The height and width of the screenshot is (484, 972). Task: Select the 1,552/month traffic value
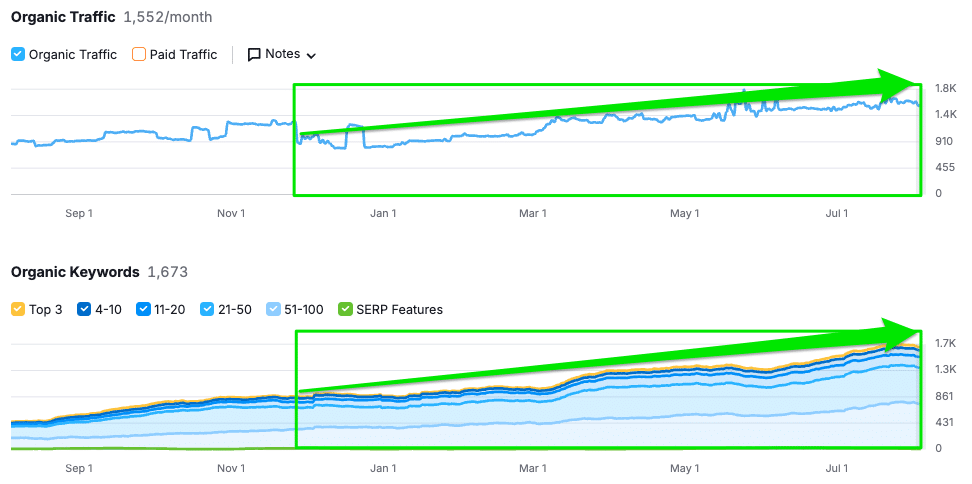click(x=168, y=18)
